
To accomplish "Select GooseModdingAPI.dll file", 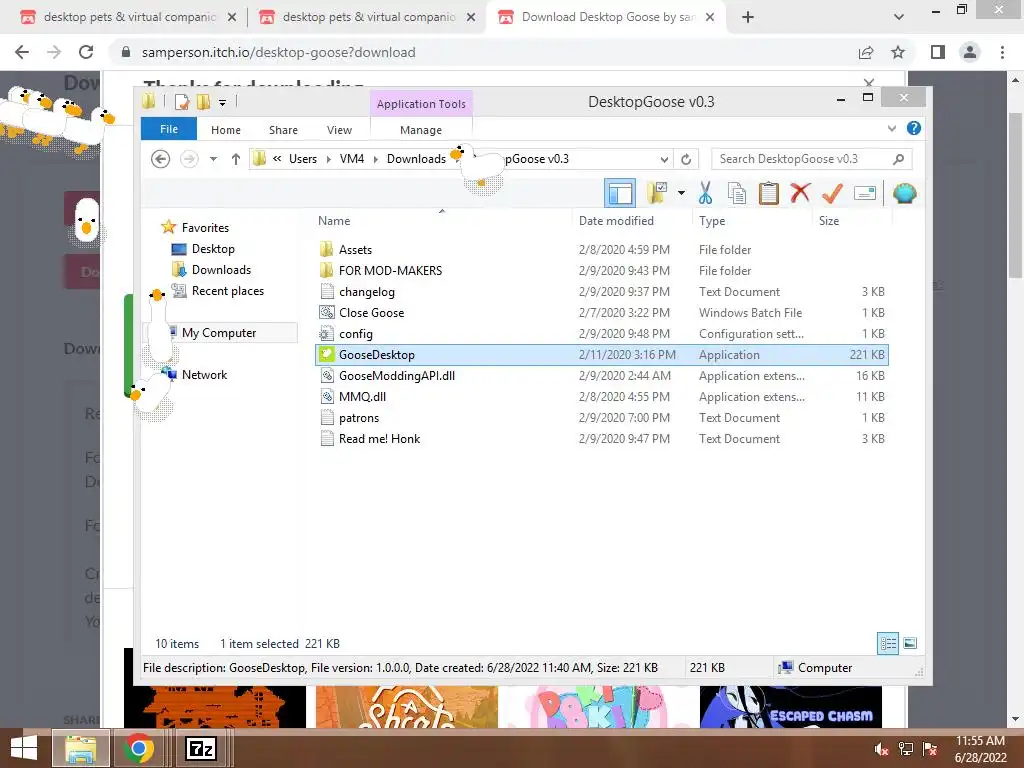I will click(x=396, y=376).
